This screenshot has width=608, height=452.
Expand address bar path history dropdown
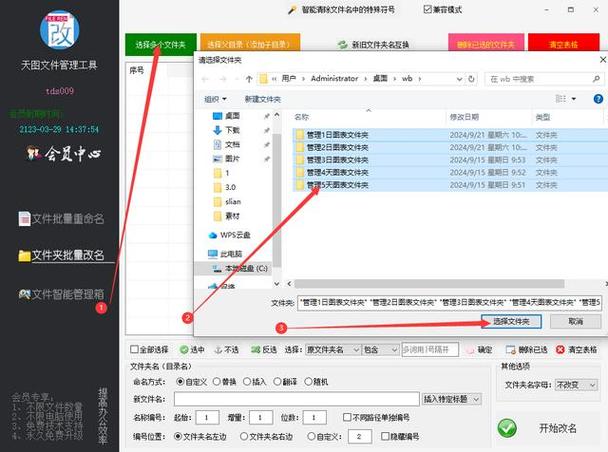pos(459,79)
